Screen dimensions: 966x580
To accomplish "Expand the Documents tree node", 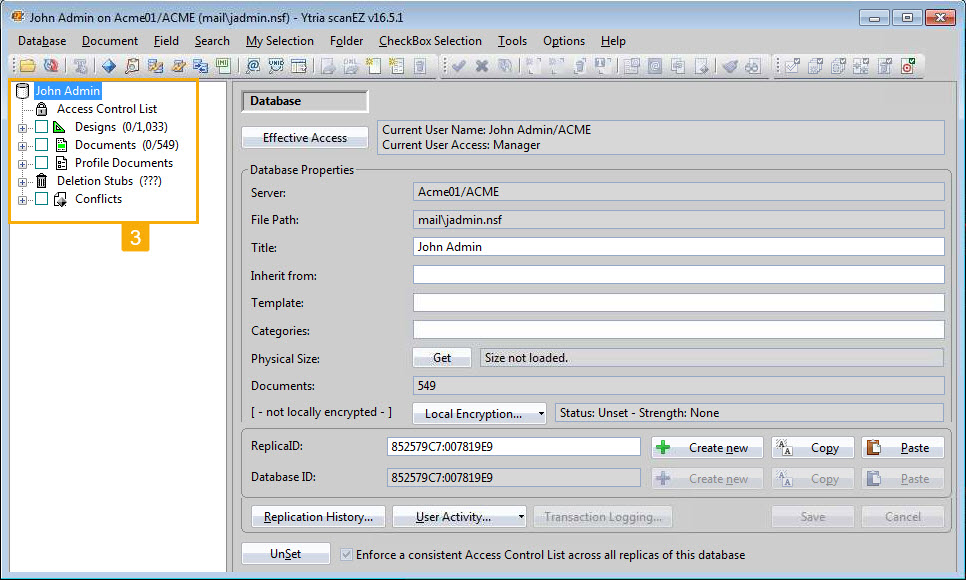I will point(23,144).
